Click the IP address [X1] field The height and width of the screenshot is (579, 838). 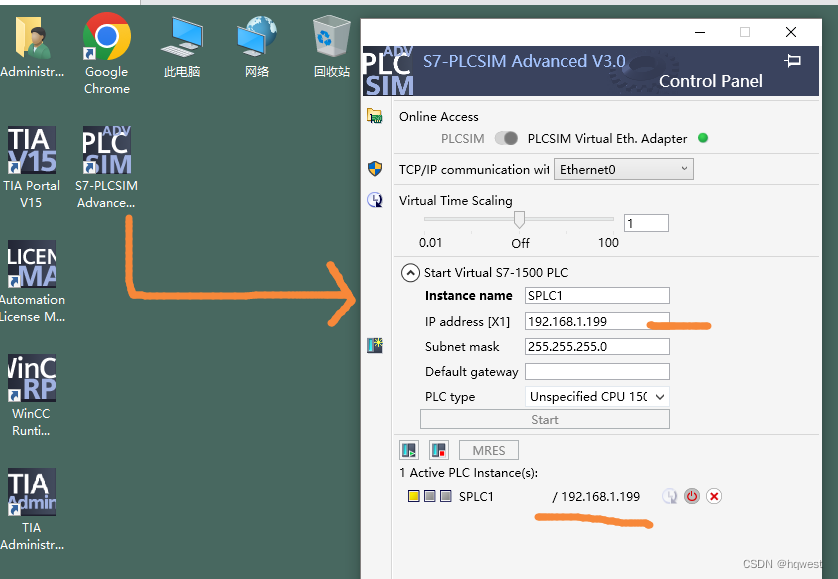(597, 321)
